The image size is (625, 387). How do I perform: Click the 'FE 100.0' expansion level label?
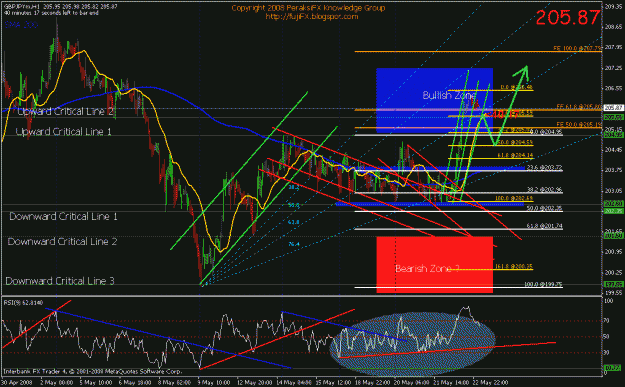tap(577, 48)
